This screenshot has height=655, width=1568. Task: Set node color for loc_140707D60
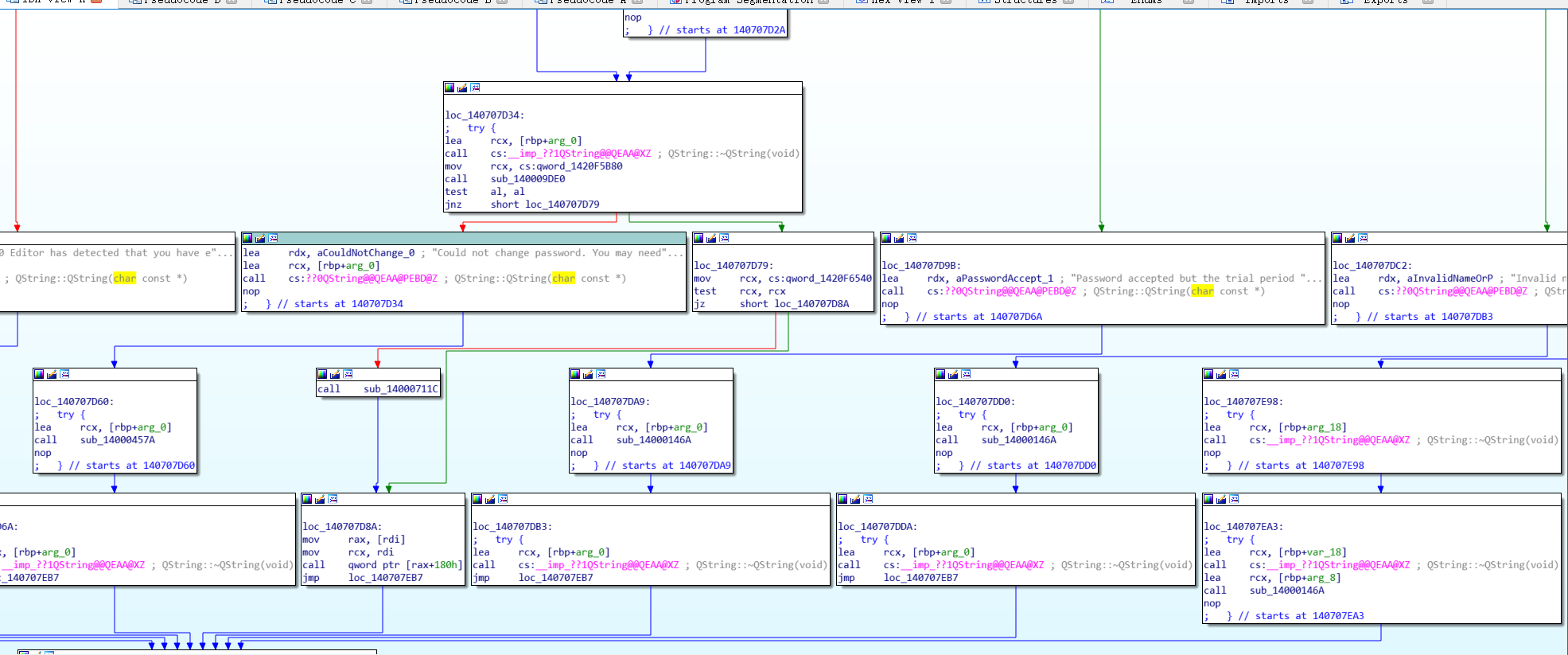39,374
